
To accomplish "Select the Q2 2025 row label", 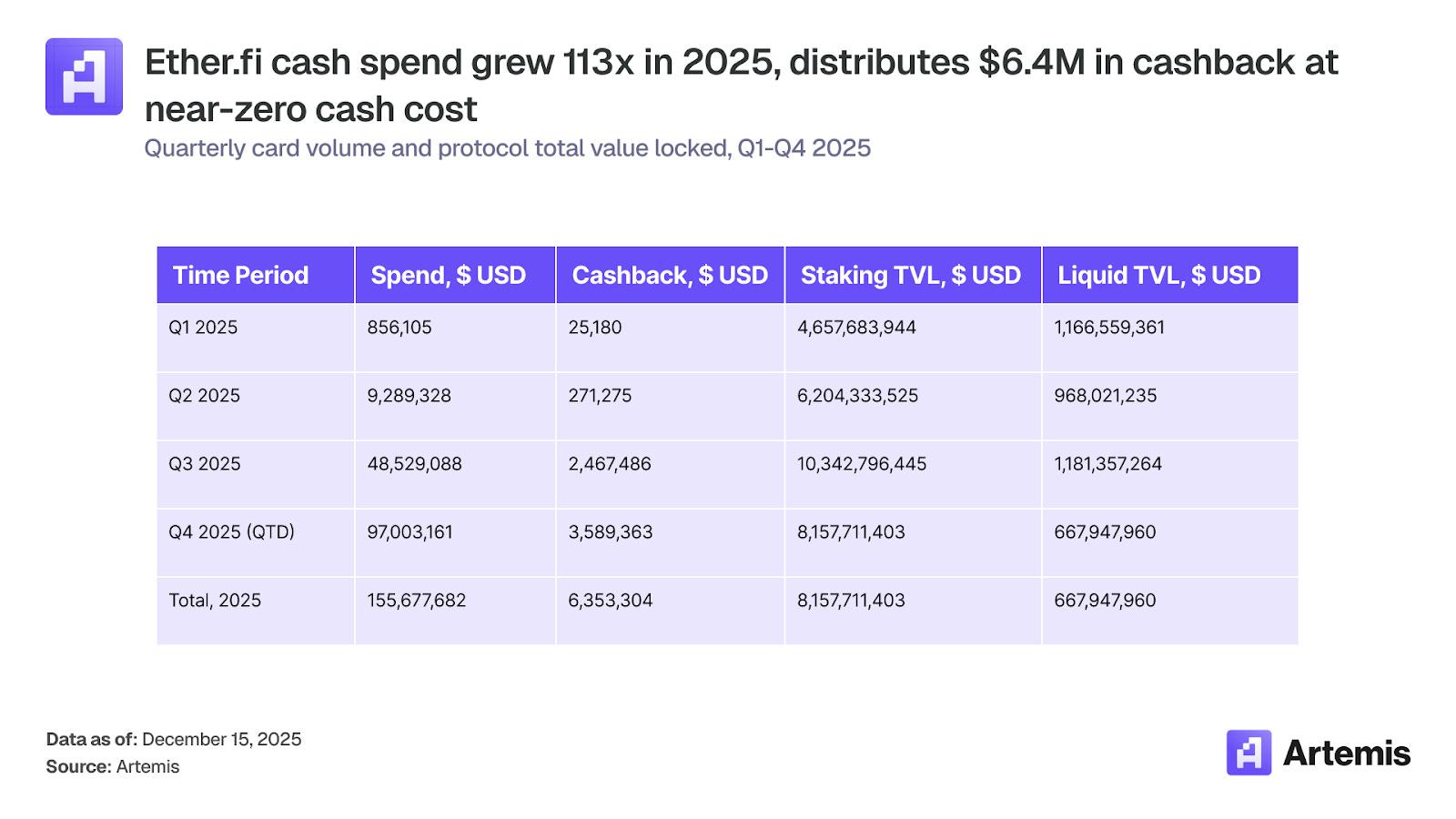I will tap(204, 396).
